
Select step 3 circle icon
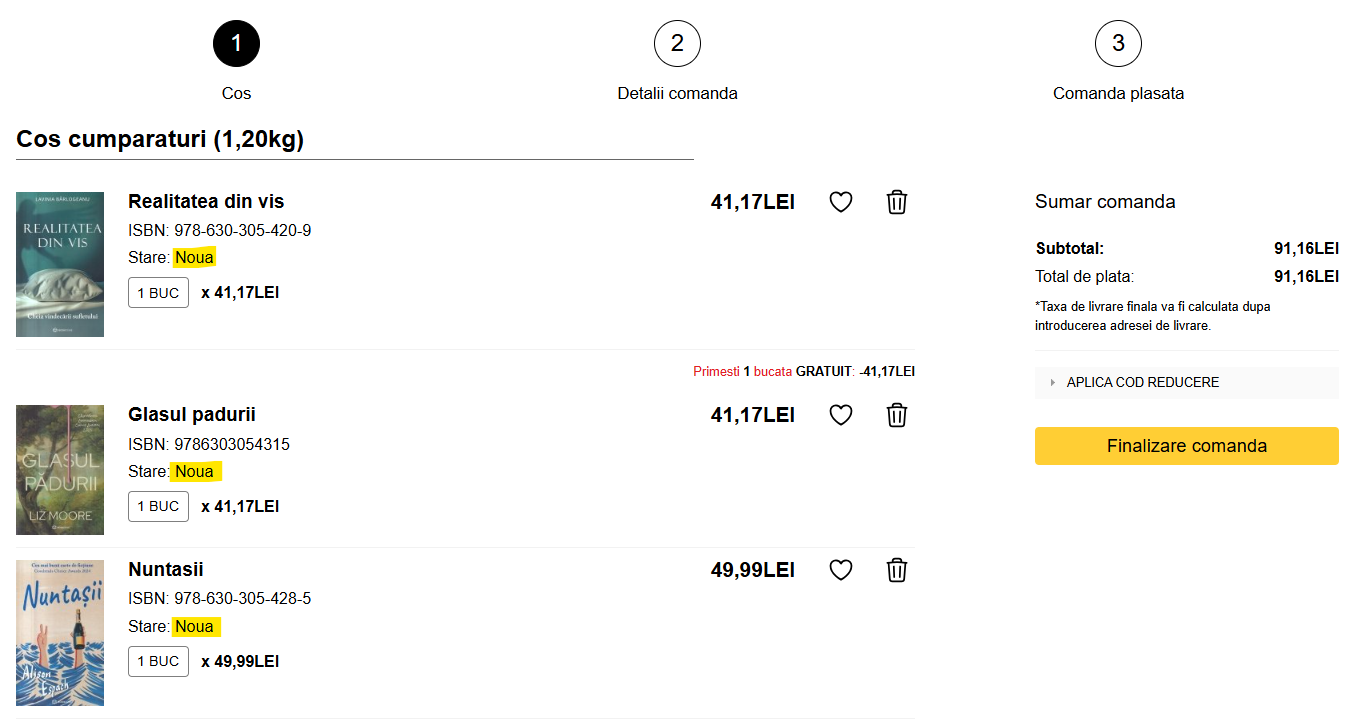click(1118, 44)
